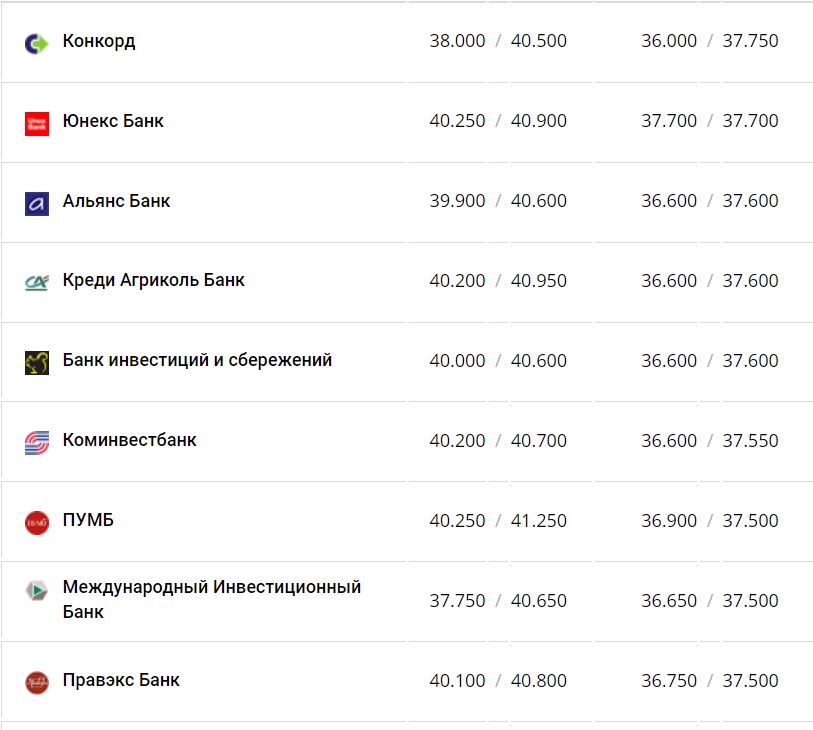
Task: Click ПУМБ rate 40.250 / 41.250
Action: (498, 521)
